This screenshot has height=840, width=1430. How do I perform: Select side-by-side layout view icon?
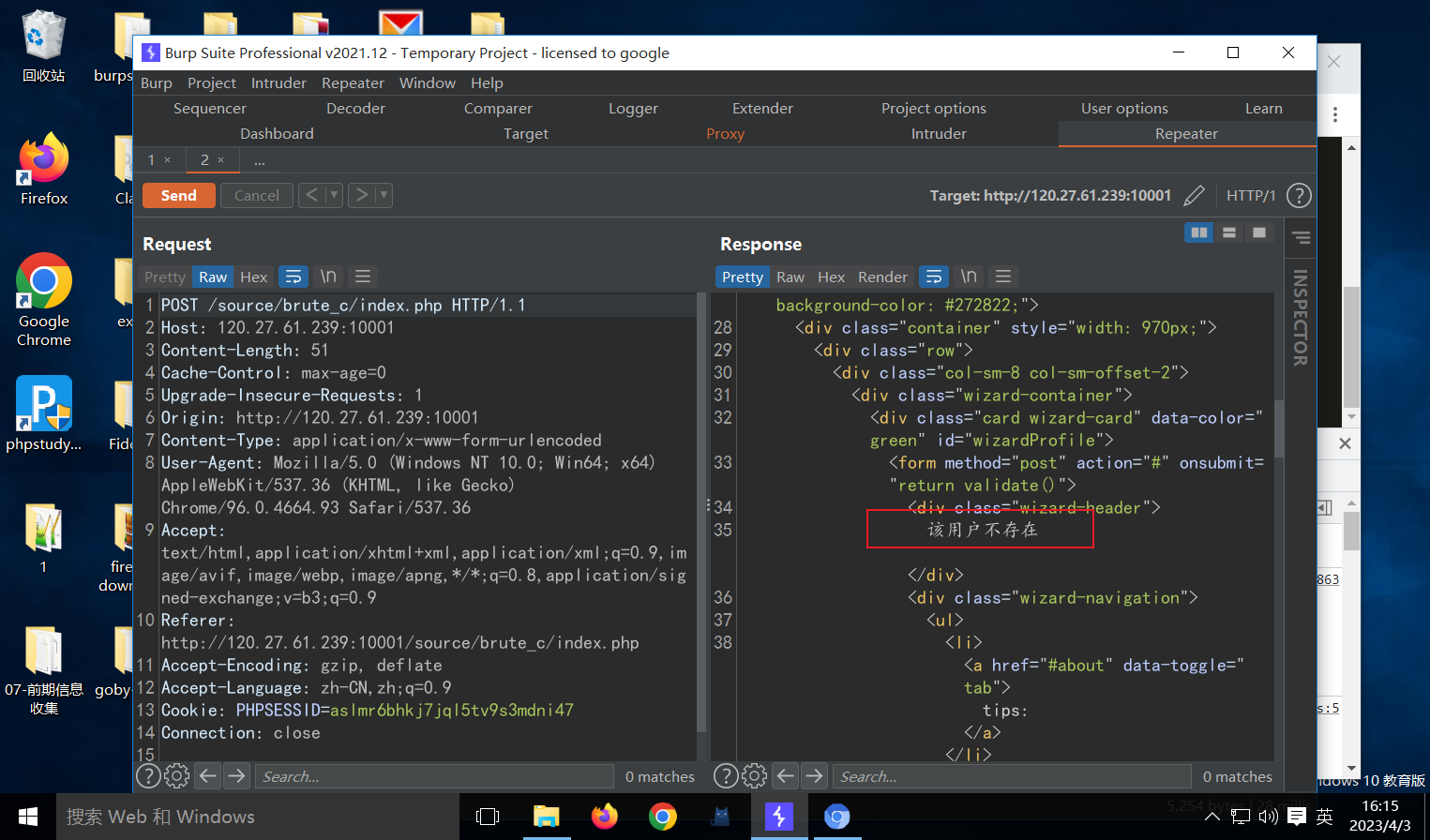(x=1199, y=232)
